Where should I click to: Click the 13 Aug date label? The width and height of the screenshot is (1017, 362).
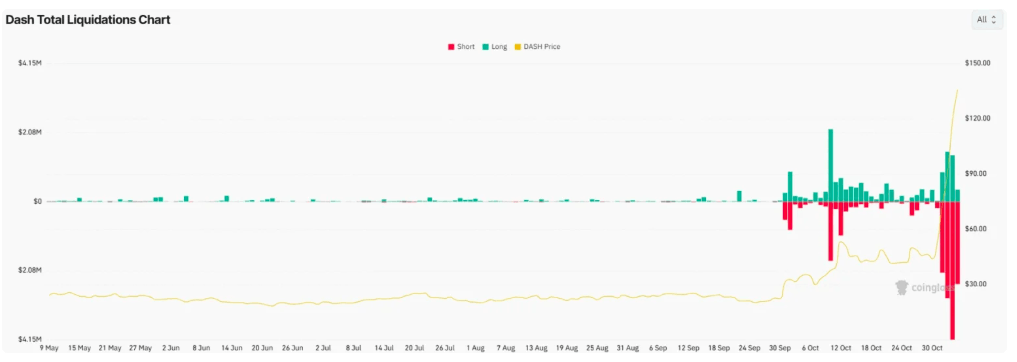point(537,348)
